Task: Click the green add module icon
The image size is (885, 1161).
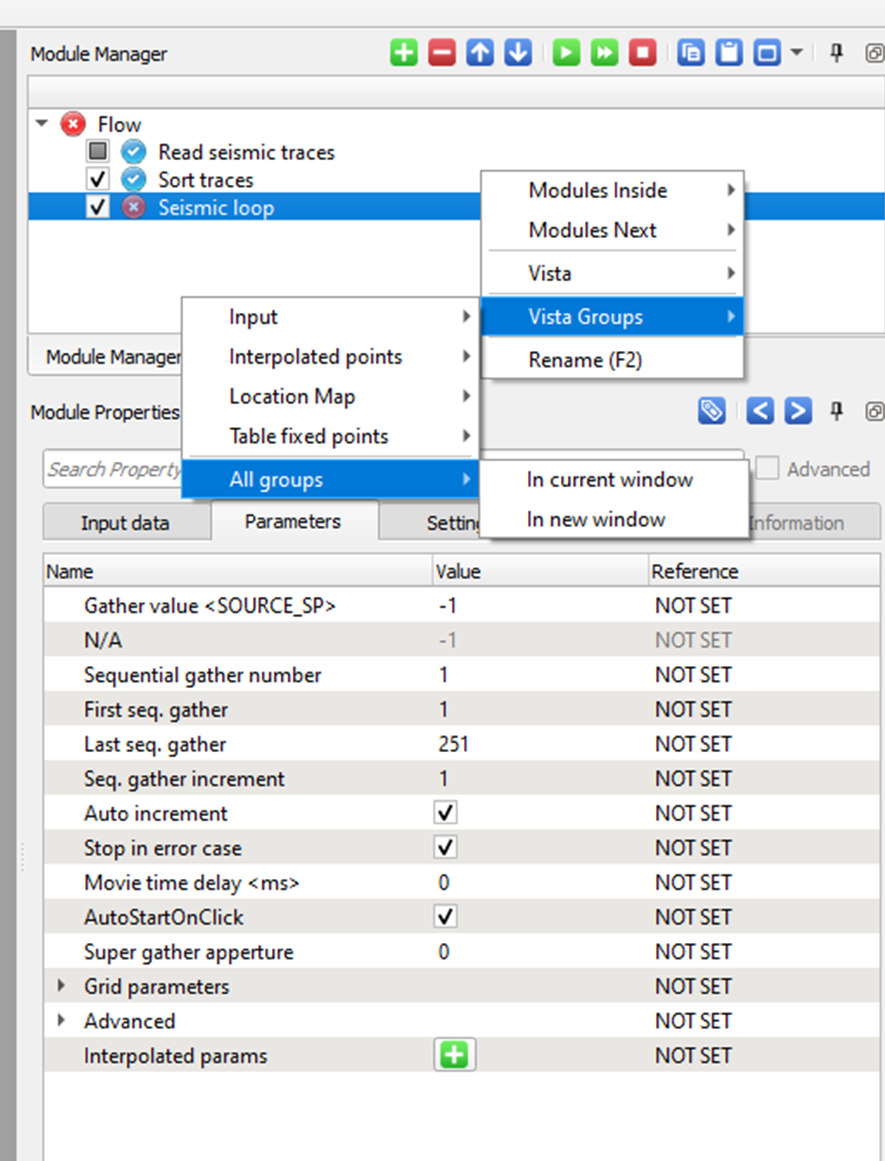Action: pyautogui.click(x=404, y=53)
